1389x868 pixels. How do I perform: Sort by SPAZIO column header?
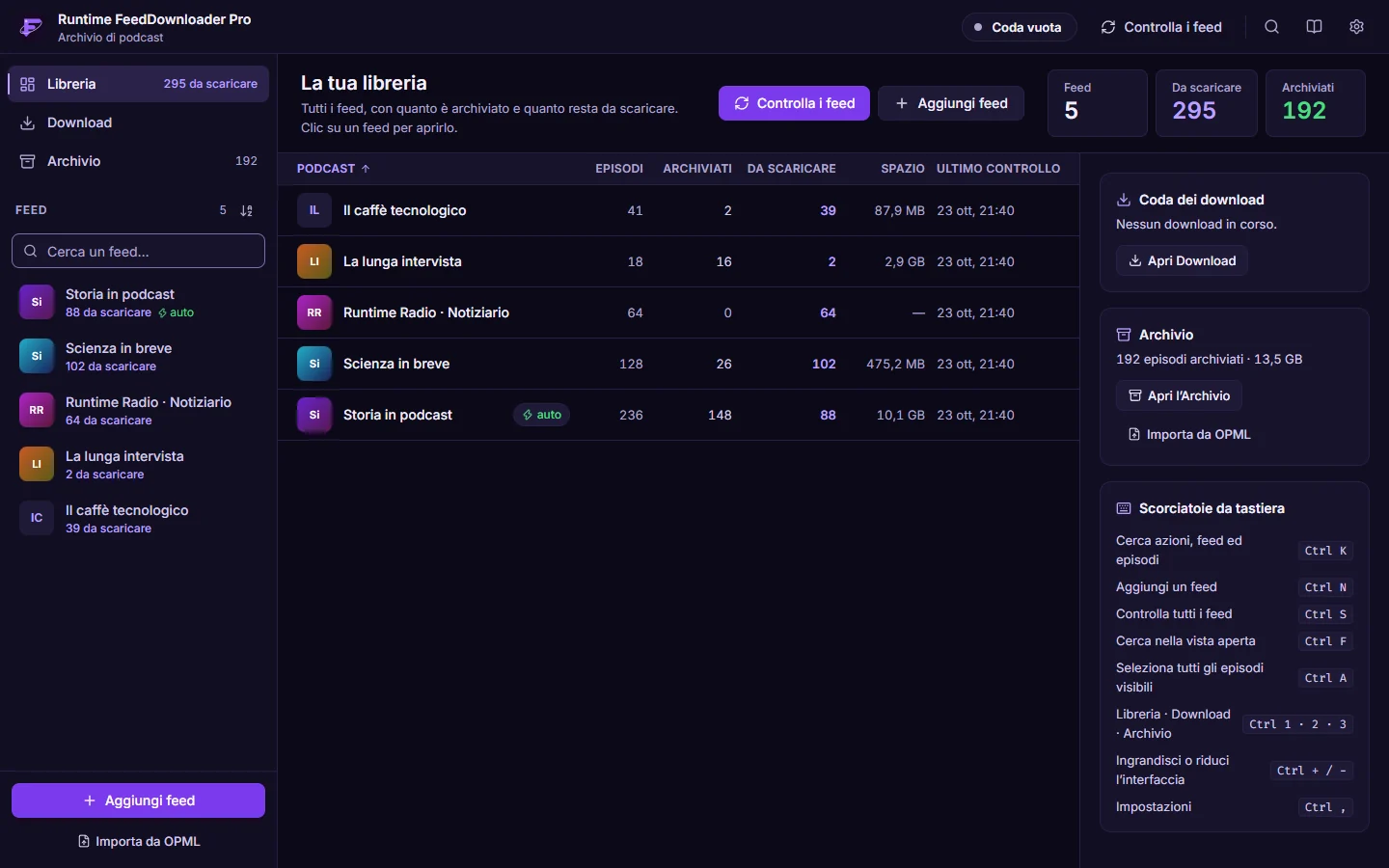click(x=903, y=169)
